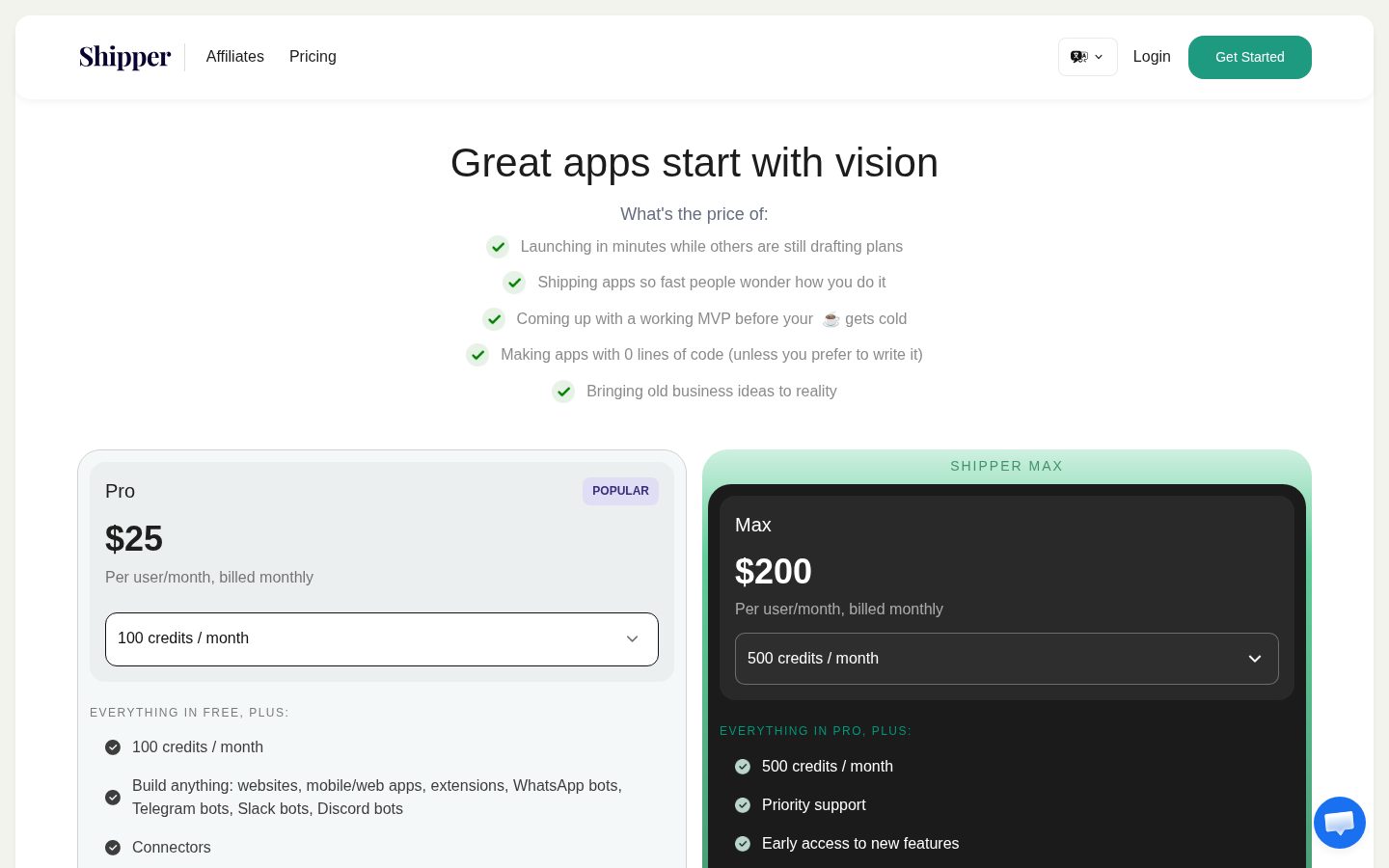The image size is (1389, 868).
Task: Click checkmark beside Coming up with MVP
Action: [x=494, y=319]
